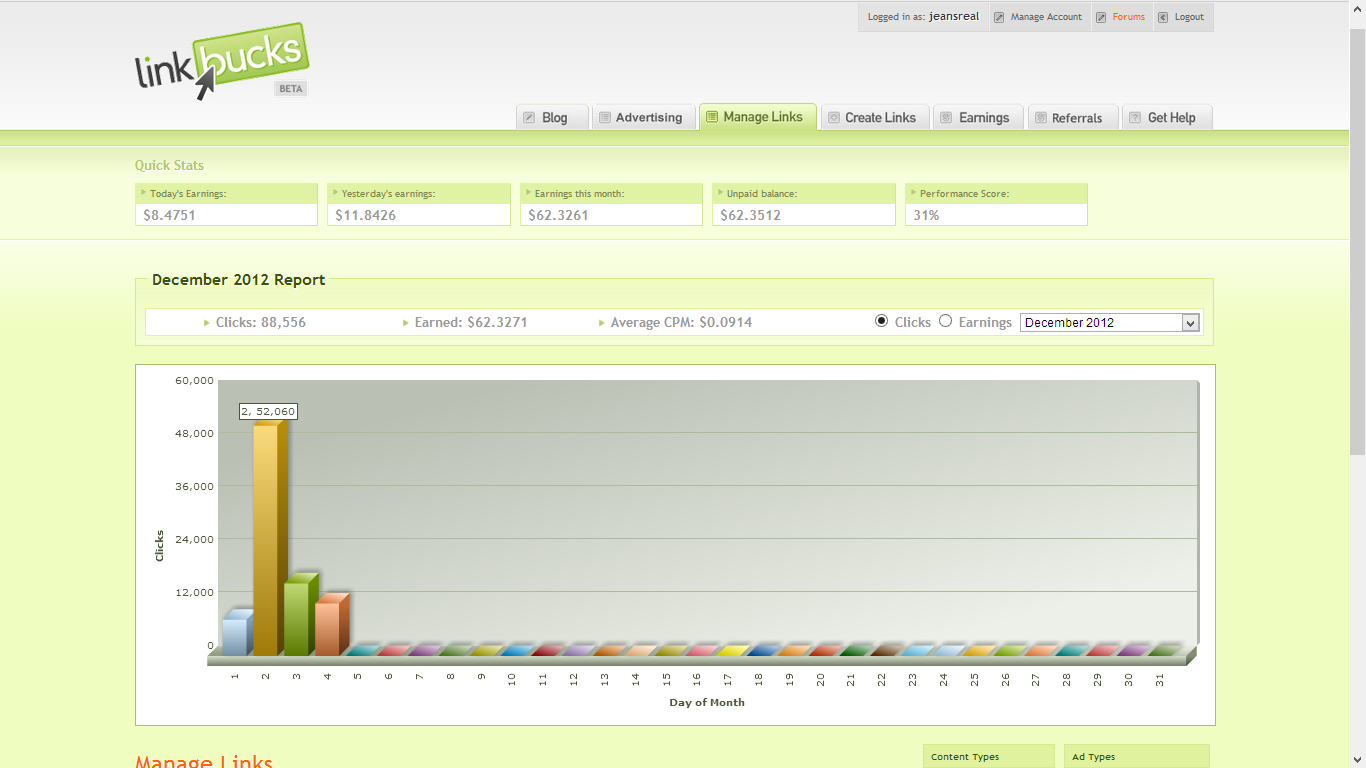Switch to the Manage Links tab
The height and width of the screenshot is (768, 1366).
[x=758, y=116]
